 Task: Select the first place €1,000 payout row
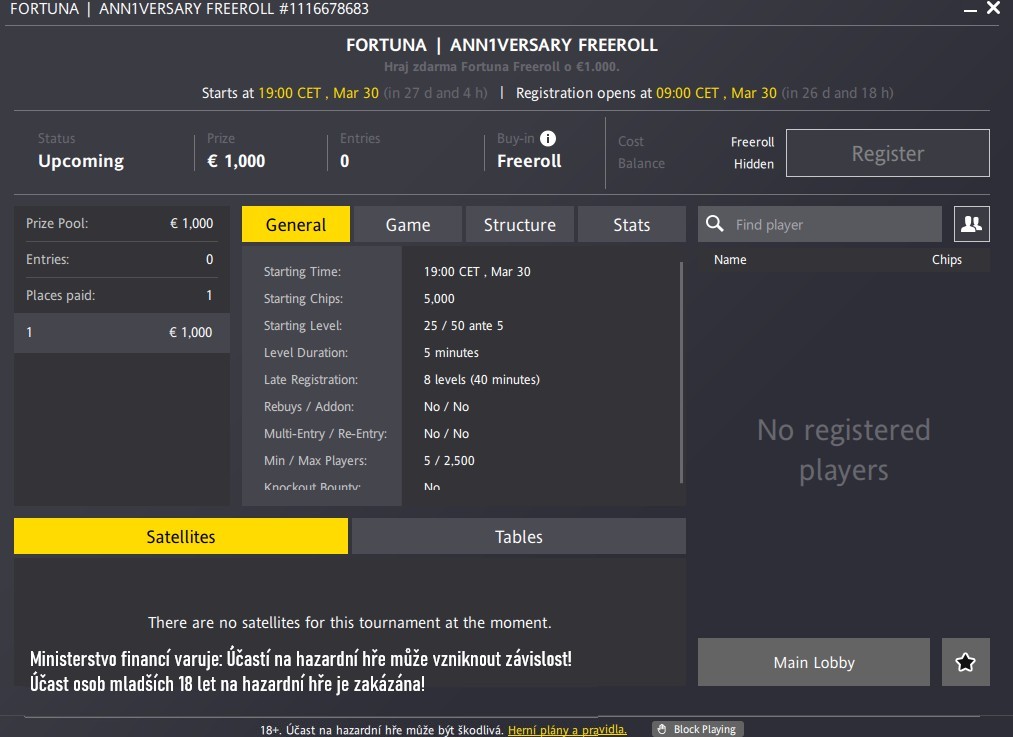coord(121,332)
